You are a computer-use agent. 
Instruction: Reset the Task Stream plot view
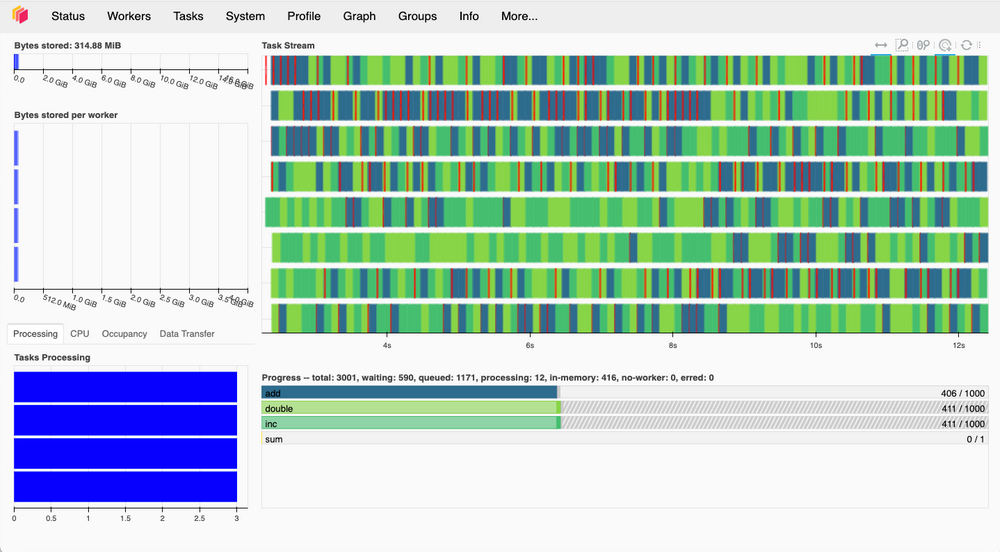(x=966, y=45)
